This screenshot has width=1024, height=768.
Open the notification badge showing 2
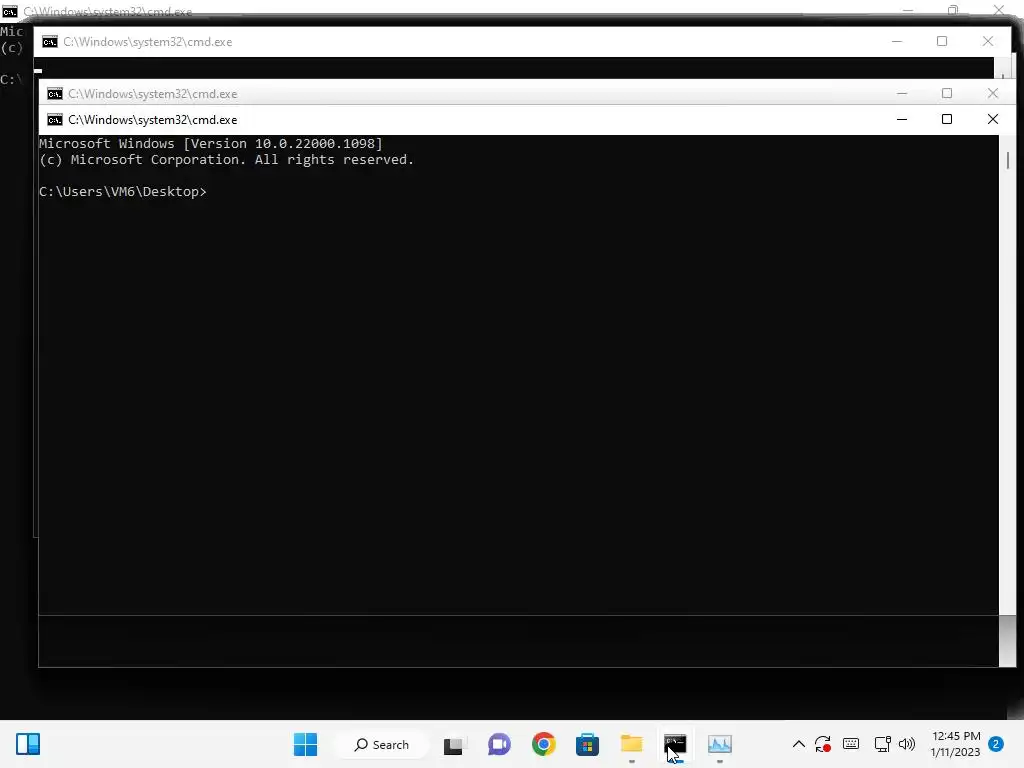click(996, 744)
